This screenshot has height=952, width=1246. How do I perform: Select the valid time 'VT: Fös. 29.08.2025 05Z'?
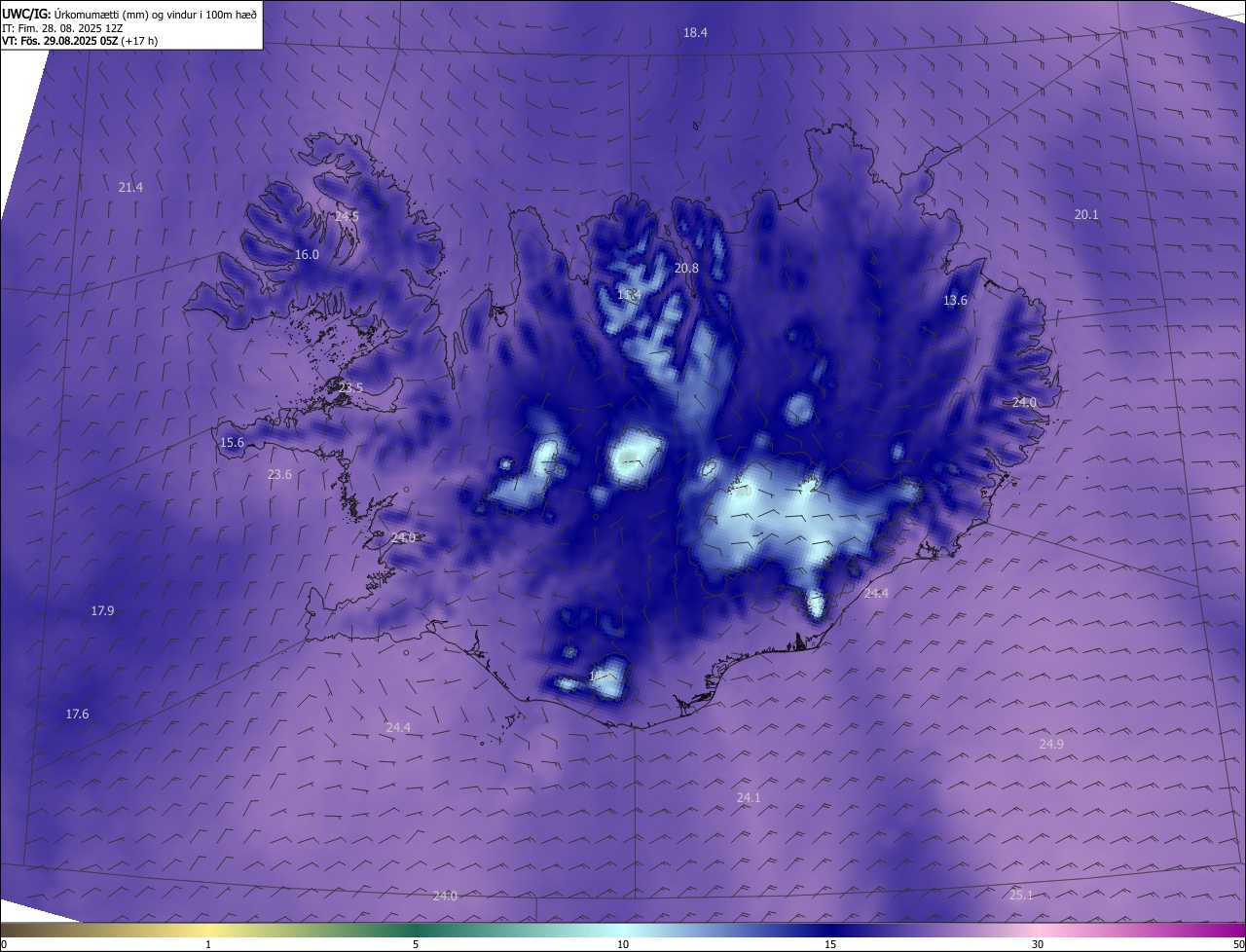[60, 41]
